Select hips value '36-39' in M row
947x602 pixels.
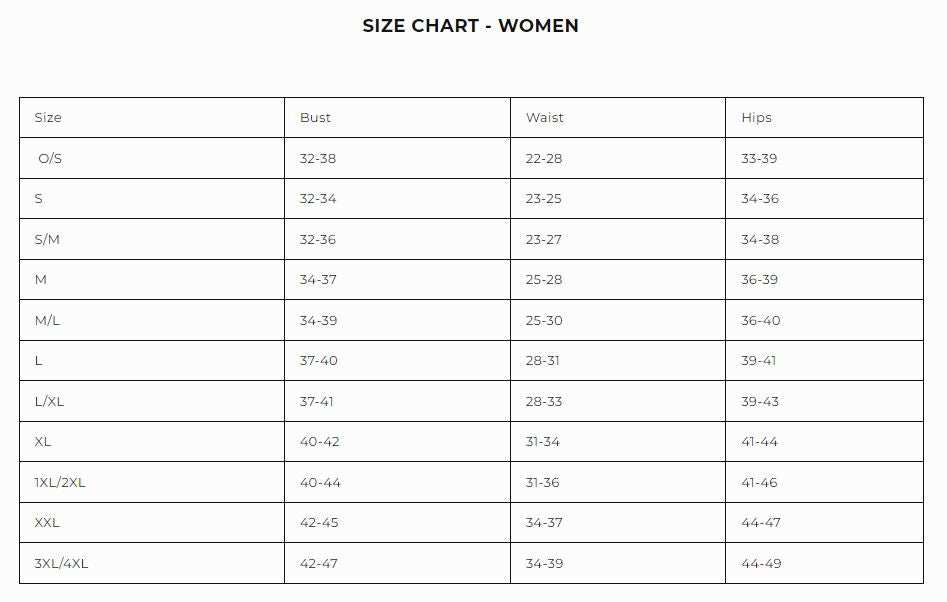pyautogui.click(x=759, y=280)
